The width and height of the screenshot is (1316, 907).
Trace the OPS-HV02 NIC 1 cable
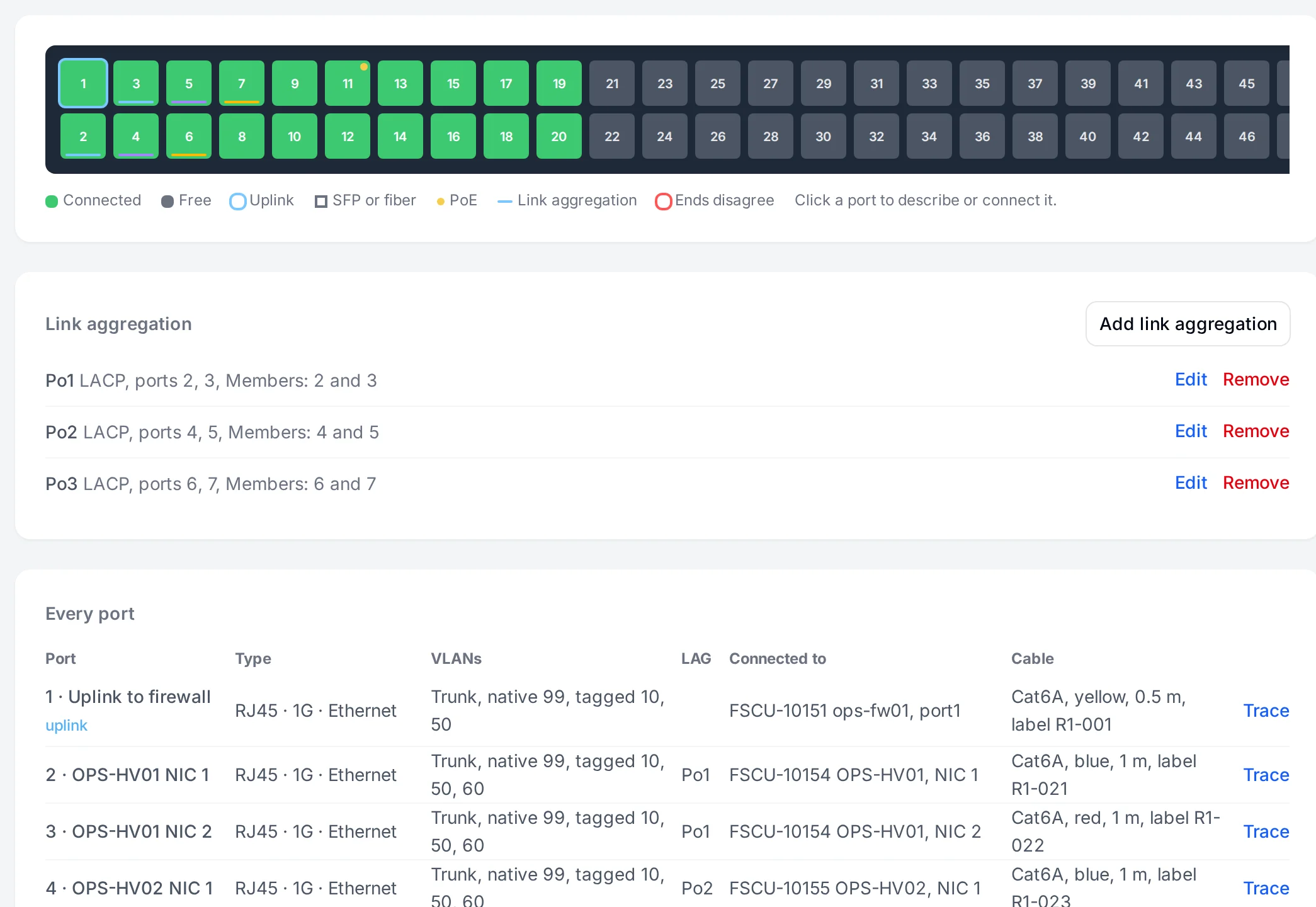click(x=1266, y=888)
